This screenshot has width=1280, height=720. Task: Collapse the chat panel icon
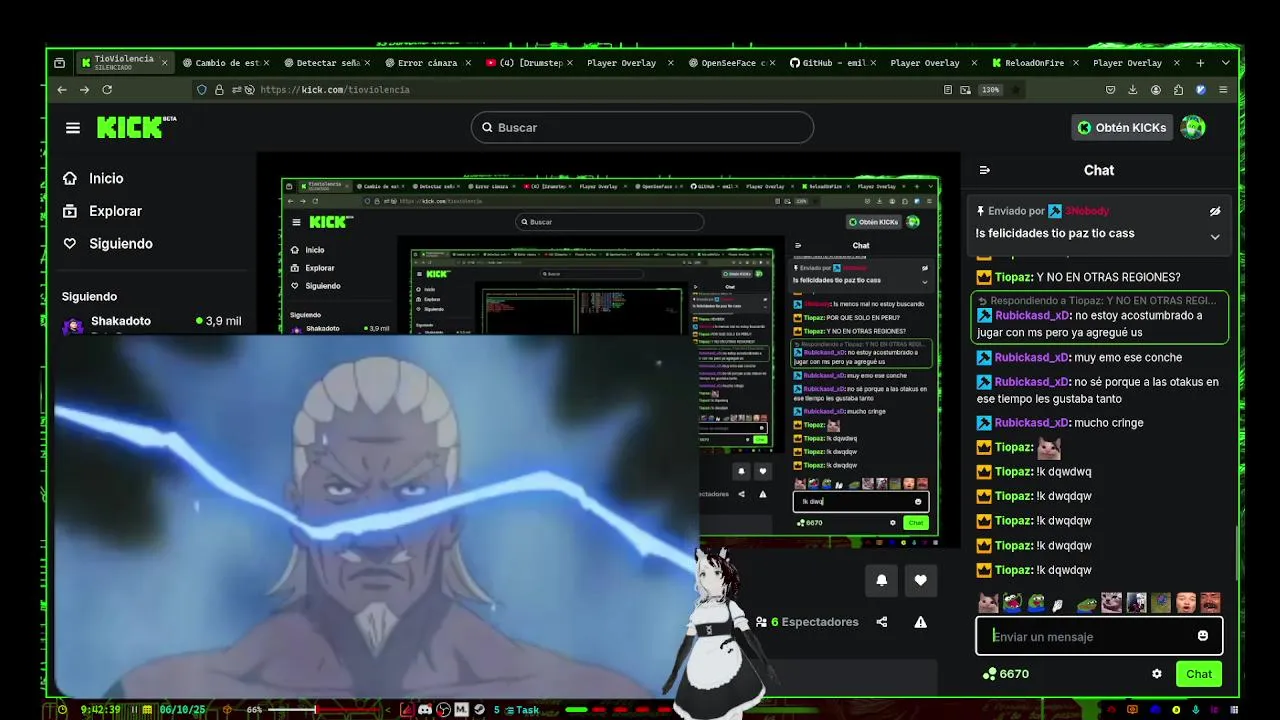984,170
